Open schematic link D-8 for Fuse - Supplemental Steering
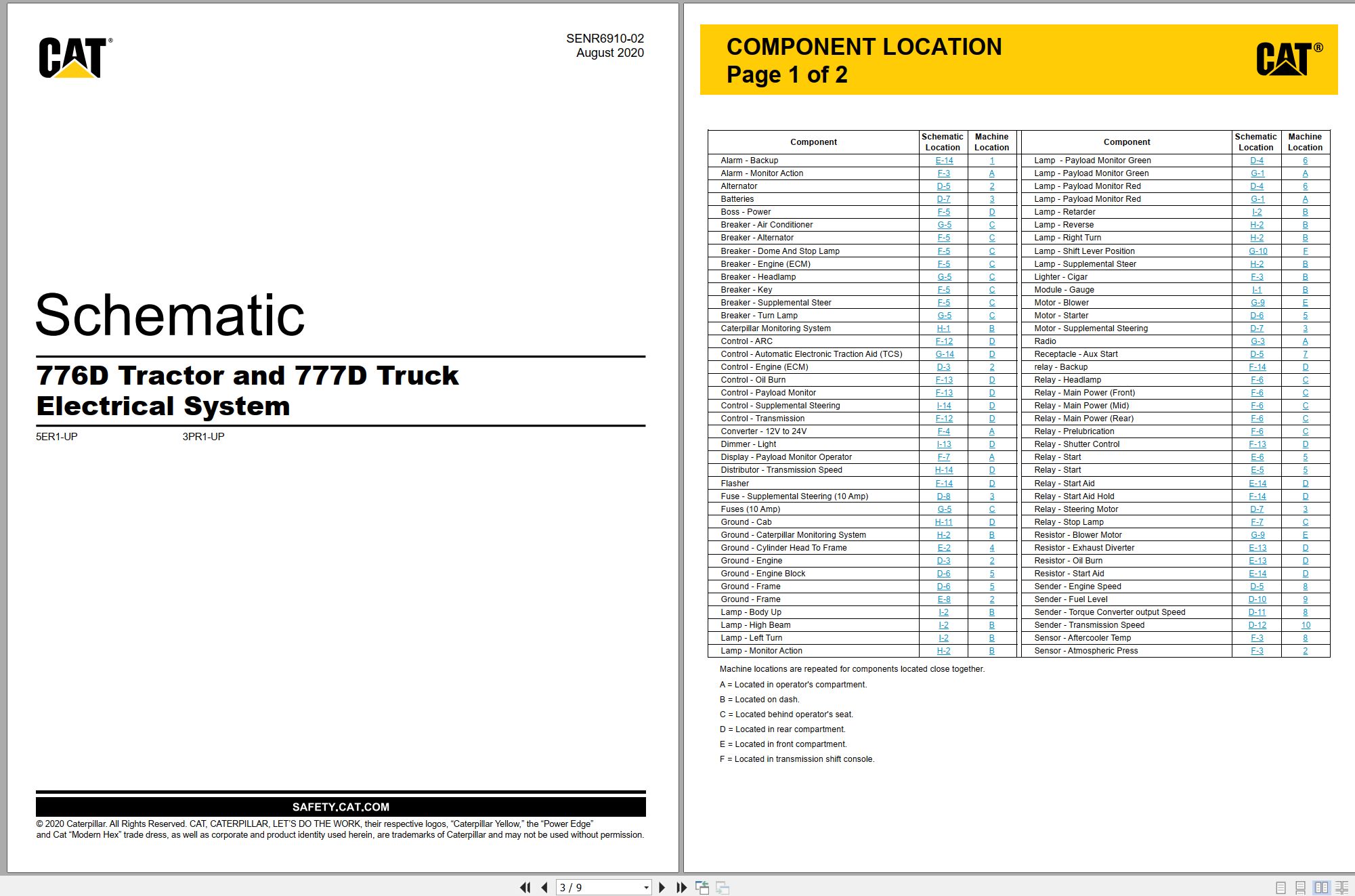 pos(944,496)
